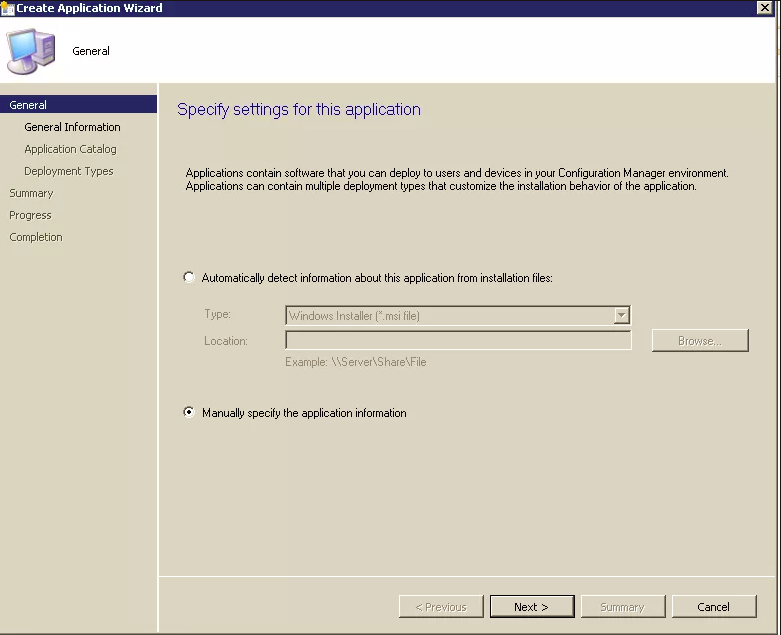Screen dimensions: 781x635
Task: Click the 'Location:' label
Action: point(226,341)
